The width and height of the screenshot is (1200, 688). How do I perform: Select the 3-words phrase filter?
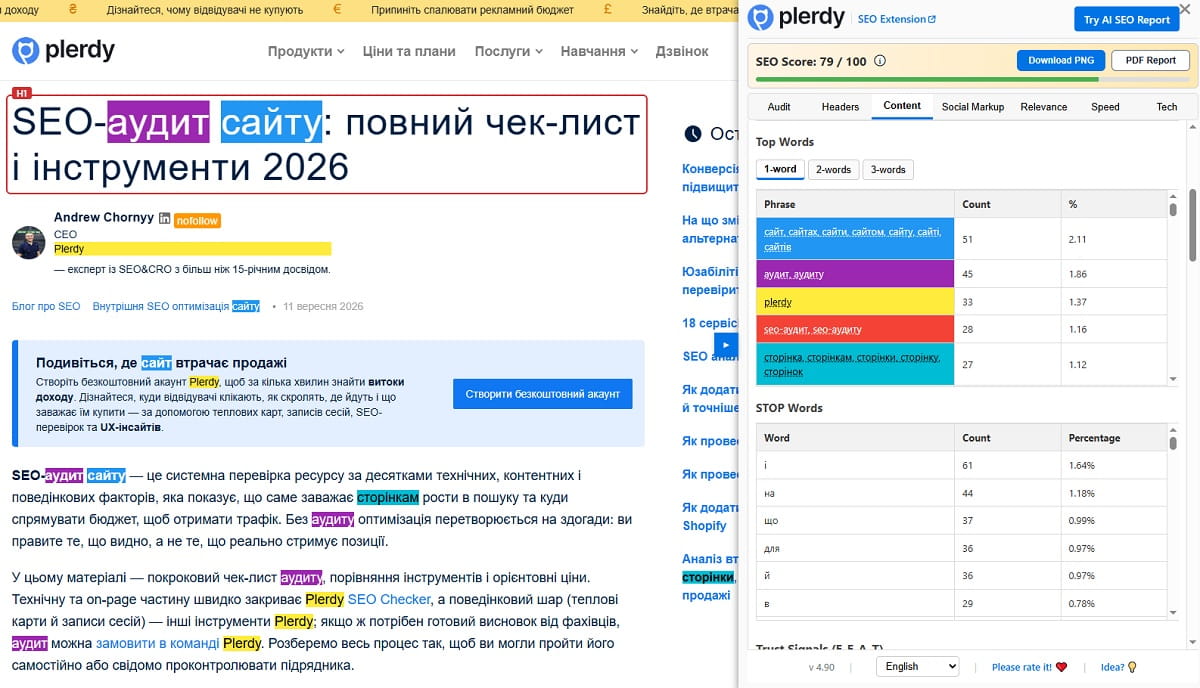pos(888,169)
